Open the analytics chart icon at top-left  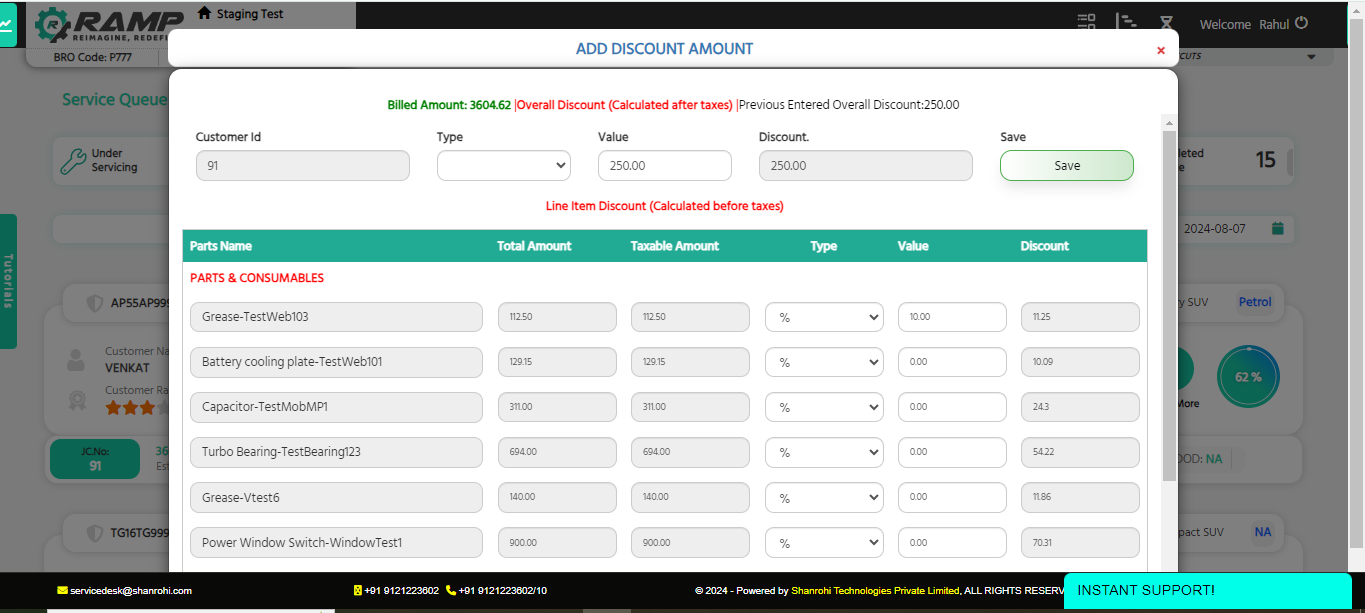pos(7,24)
